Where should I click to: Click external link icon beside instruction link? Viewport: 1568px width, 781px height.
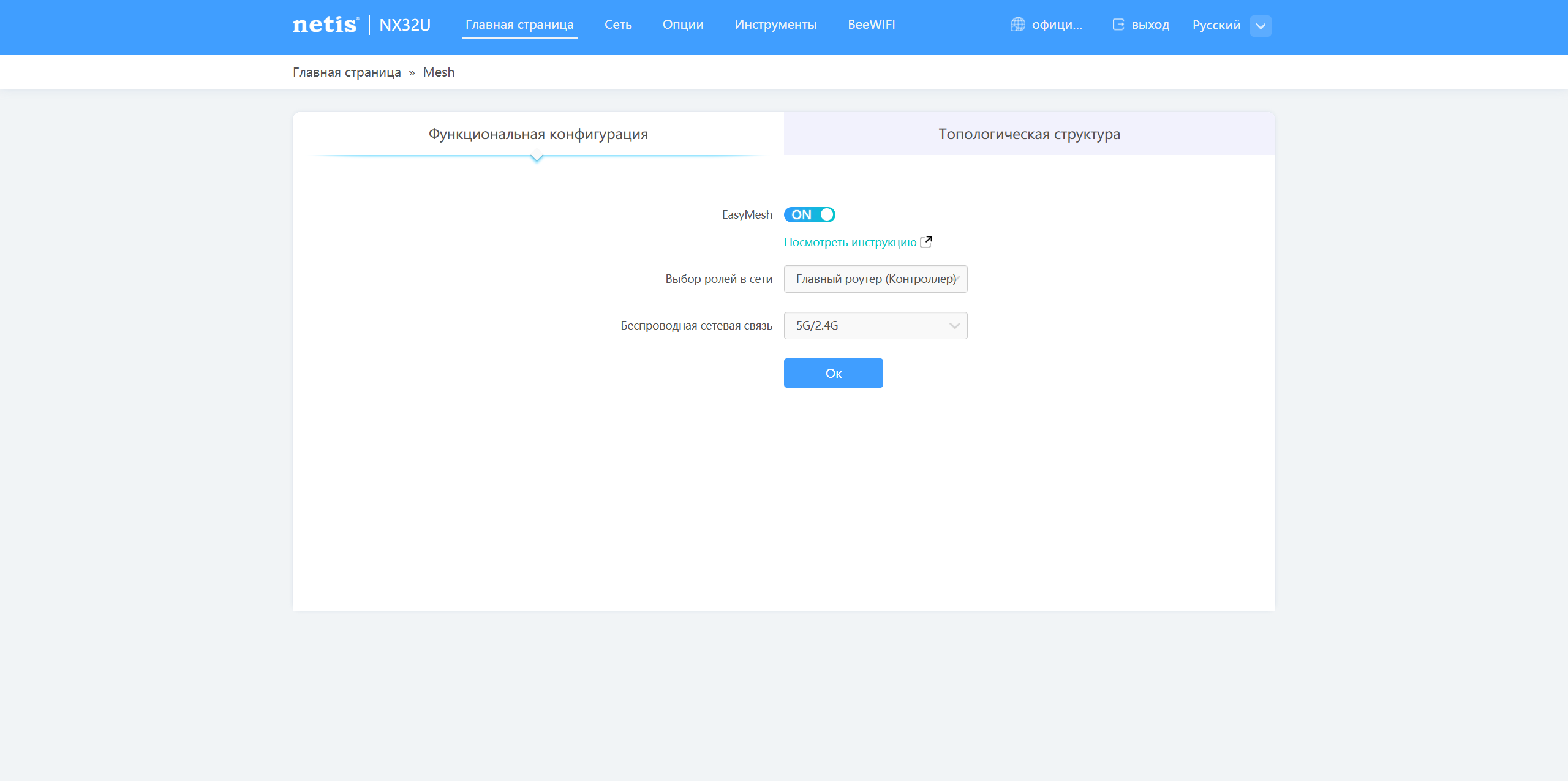926,241
